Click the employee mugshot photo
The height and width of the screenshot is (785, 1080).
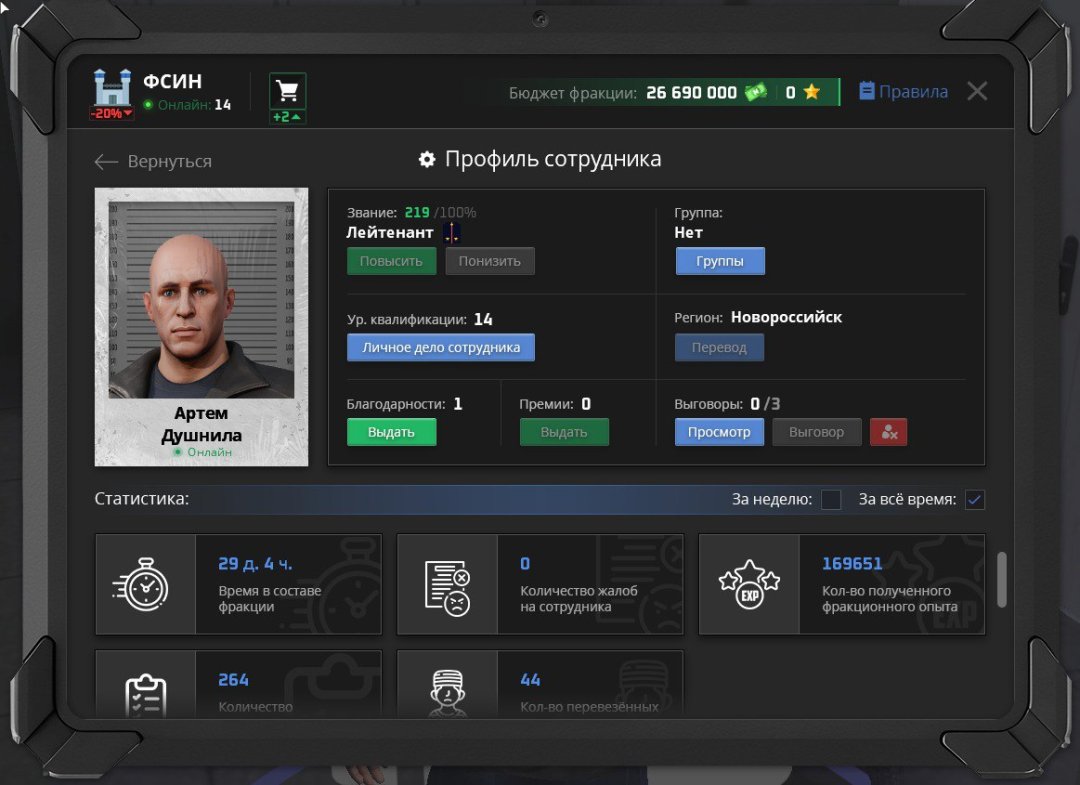click(202, 300)
